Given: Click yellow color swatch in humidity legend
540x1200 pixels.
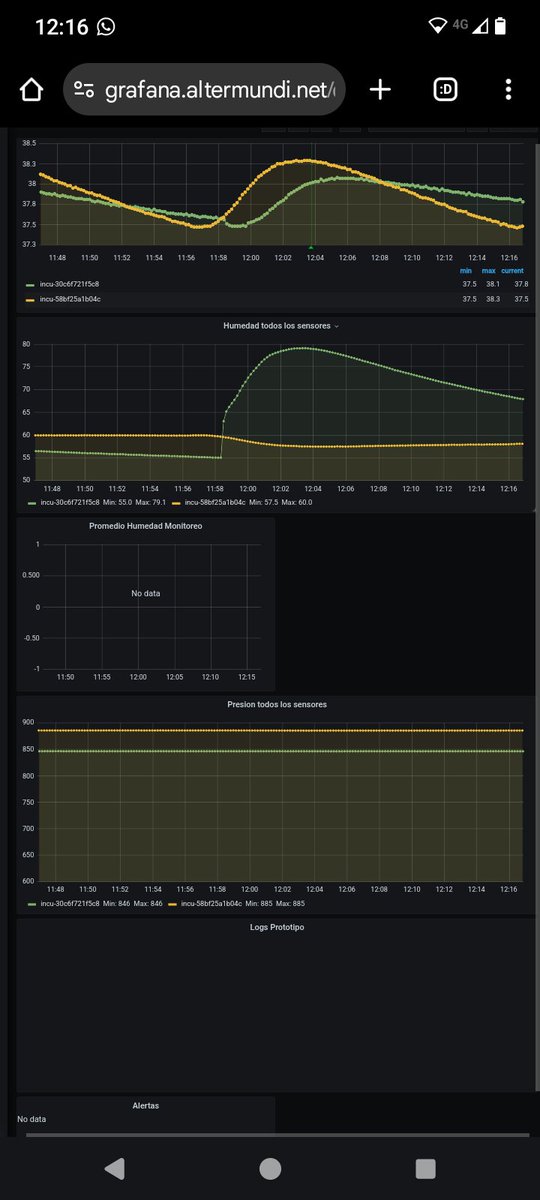Looking at the screenshot, I should click(x=175, y=502).
